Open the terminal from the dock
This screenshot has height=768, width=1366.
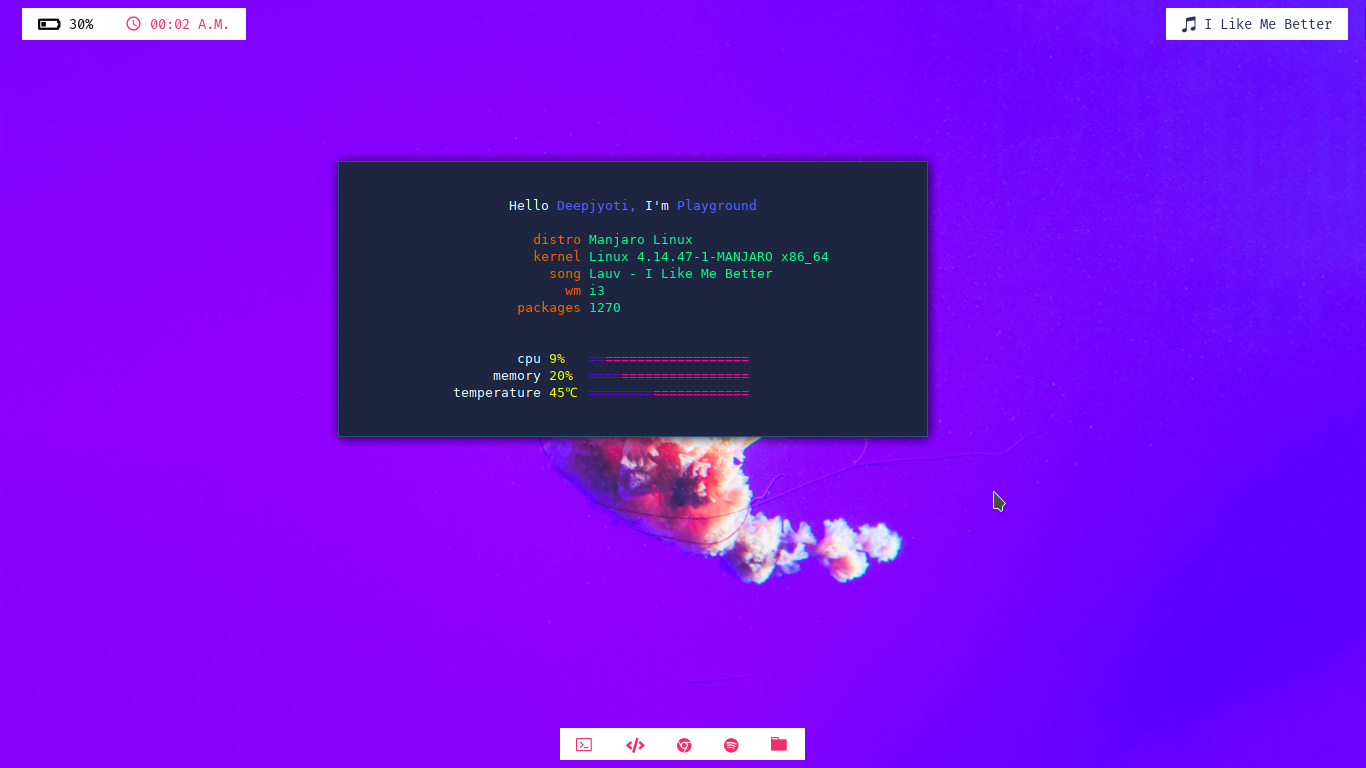pyautogui.click(x=583, y=744)
